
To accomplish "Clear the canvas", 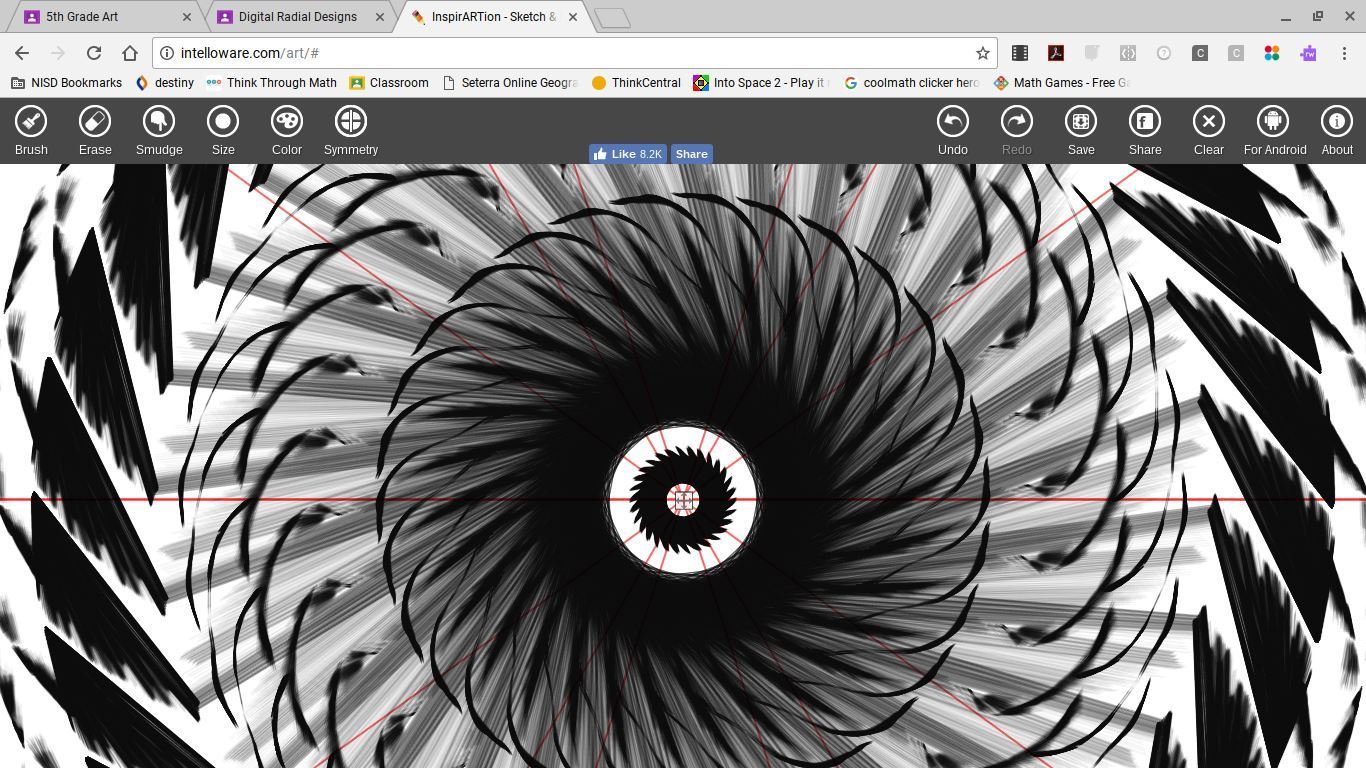I will (1208, 131).
